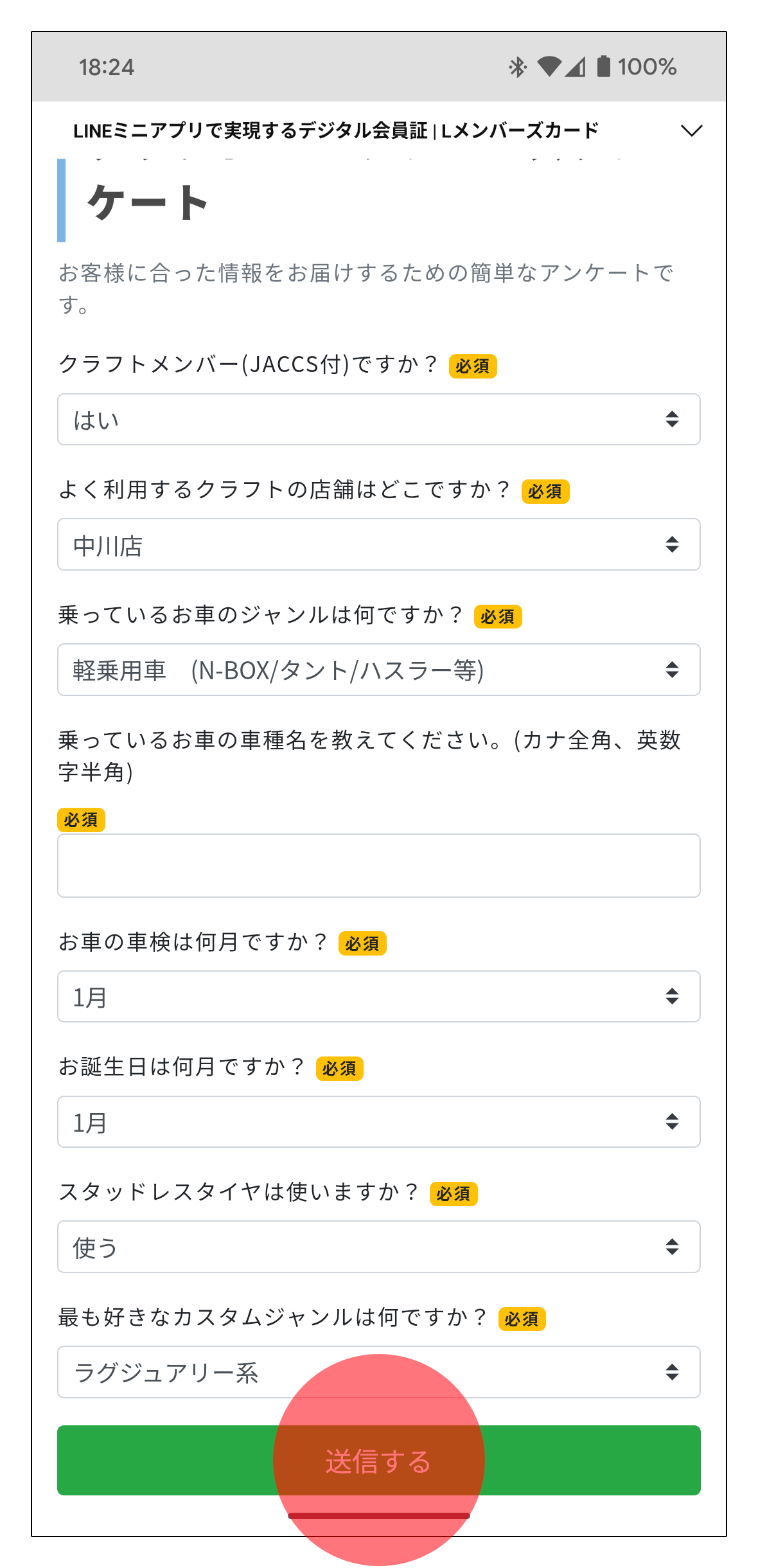The height and width of the screenshot is (1568, 758).
Task: Tap the 18:24 clock in status bar
Action: tap(107, 67)
